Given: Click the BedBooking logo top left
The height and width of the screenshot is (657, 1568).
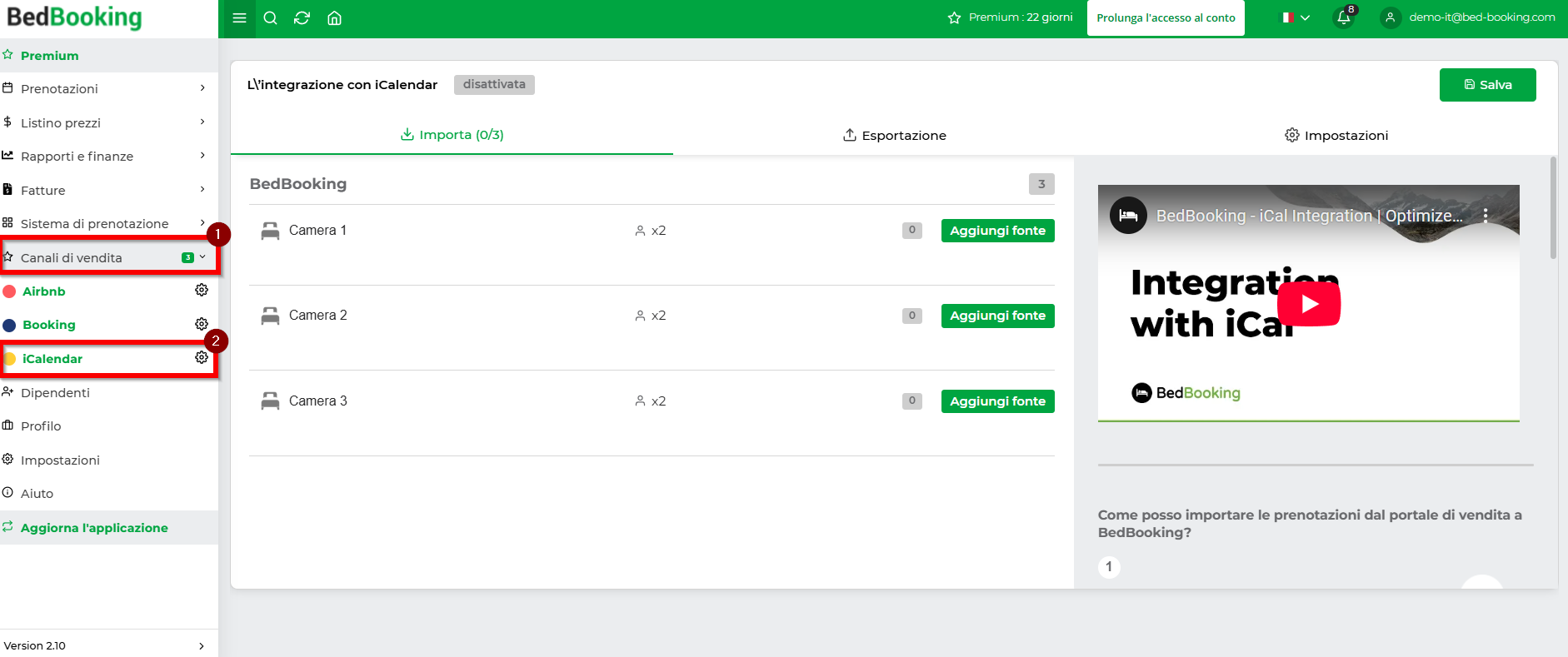Looking at the screenshot, I should click(74, 17).
